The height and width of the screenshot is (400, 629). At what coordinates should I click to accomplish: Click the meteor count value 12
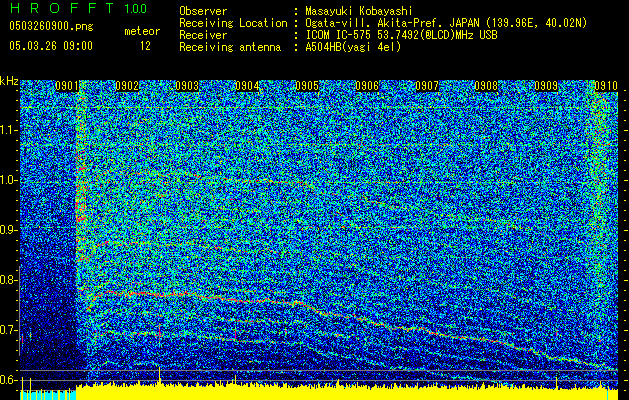pyautogui.click(x=145, y=46)
